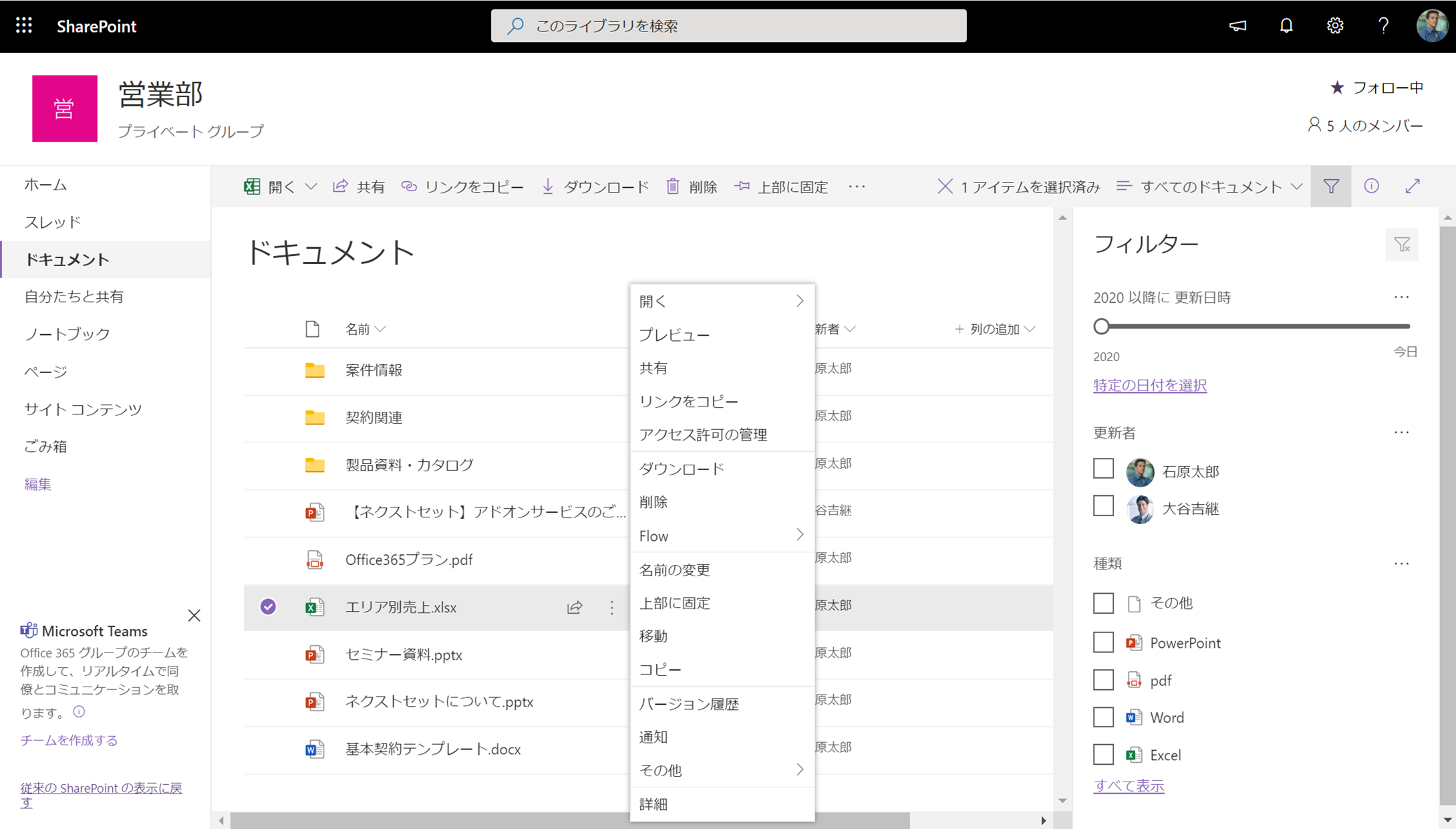Choose バージョン履歴 from context menu
The height and width of the screenshot is (829, 1456).
coord(722,704)
